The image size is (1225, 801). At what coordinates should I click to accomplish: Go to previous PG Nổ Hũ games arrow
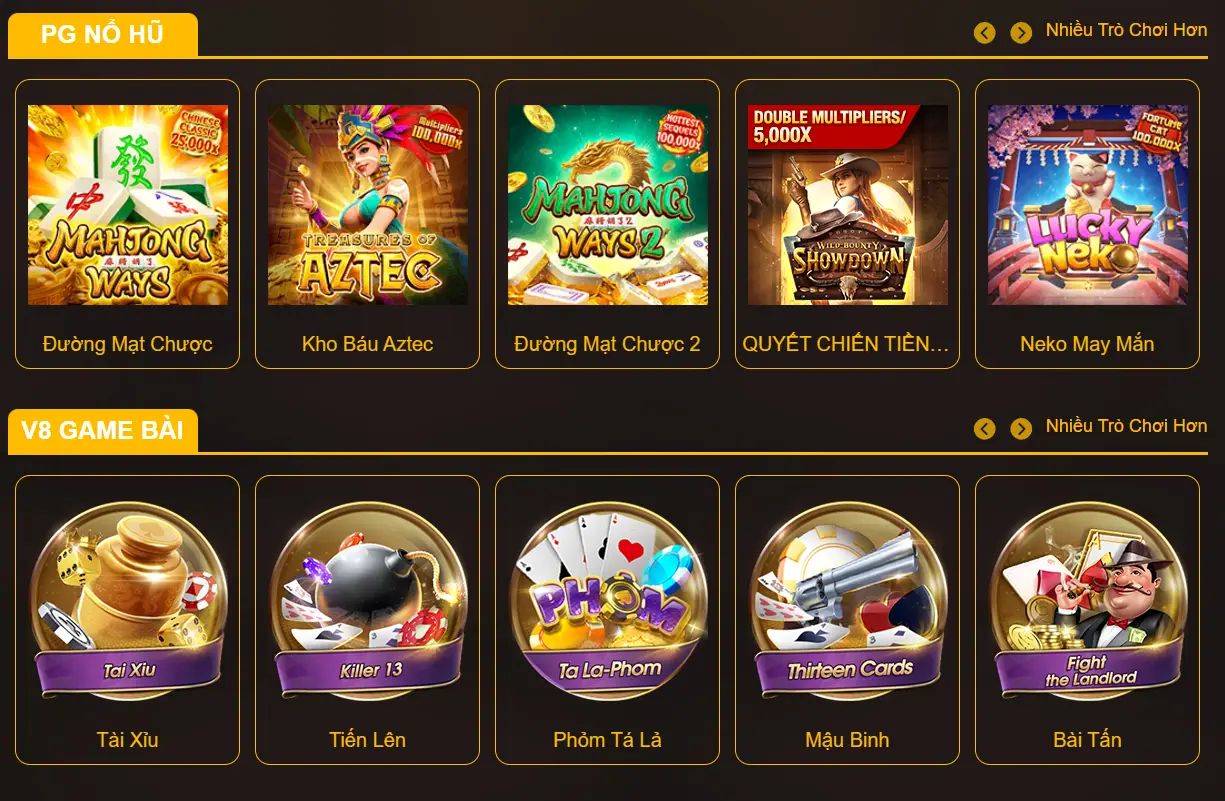(x=985, y=33)
